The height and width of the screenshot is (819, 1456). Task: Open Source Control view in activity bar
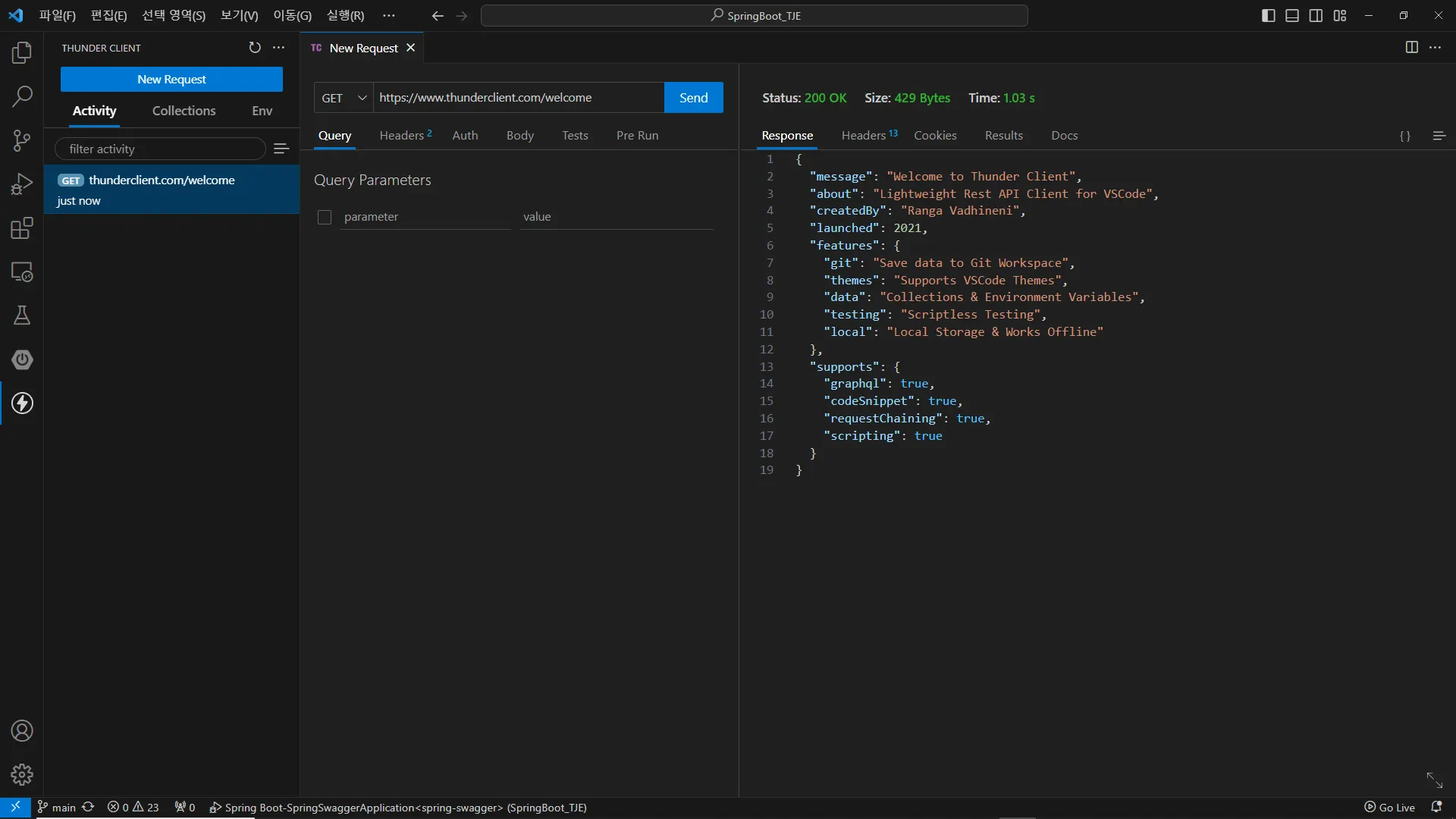click(22, 140)
